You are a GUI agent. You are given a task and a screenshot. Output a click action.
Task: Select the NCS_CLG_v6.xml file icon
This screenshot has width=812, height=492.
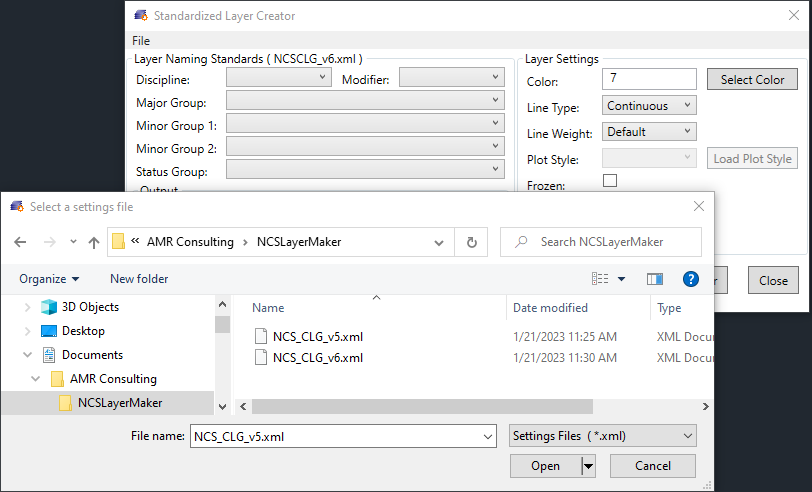click(261, 357)
